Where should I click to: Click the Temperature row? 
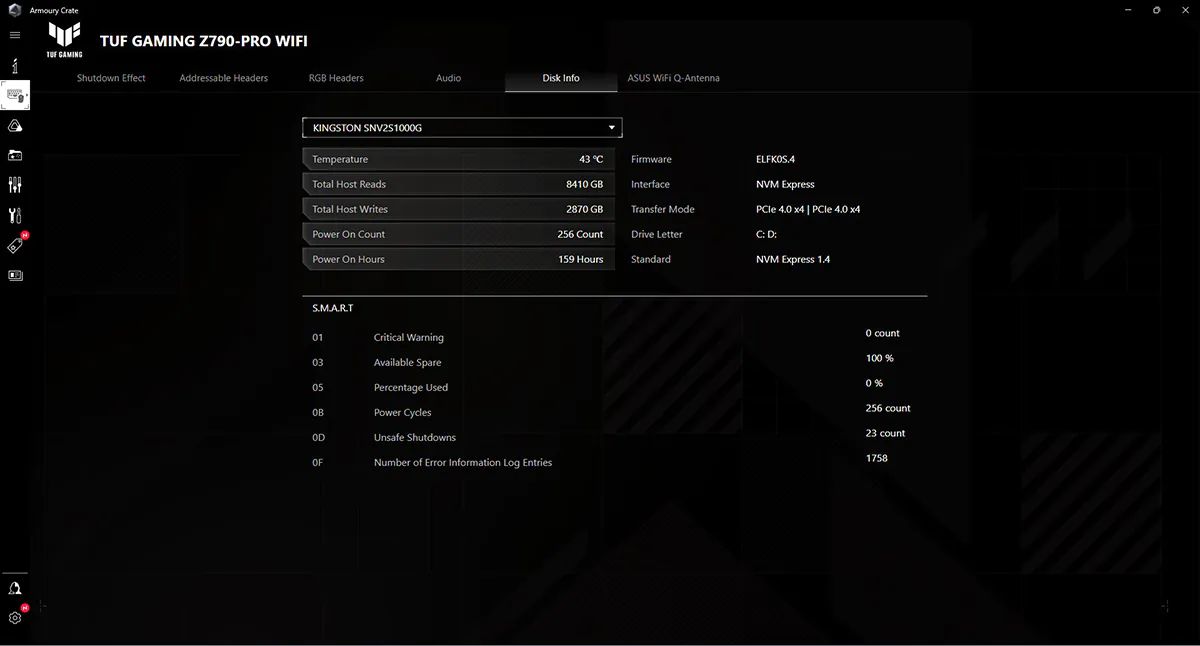[x=458, y=159]
